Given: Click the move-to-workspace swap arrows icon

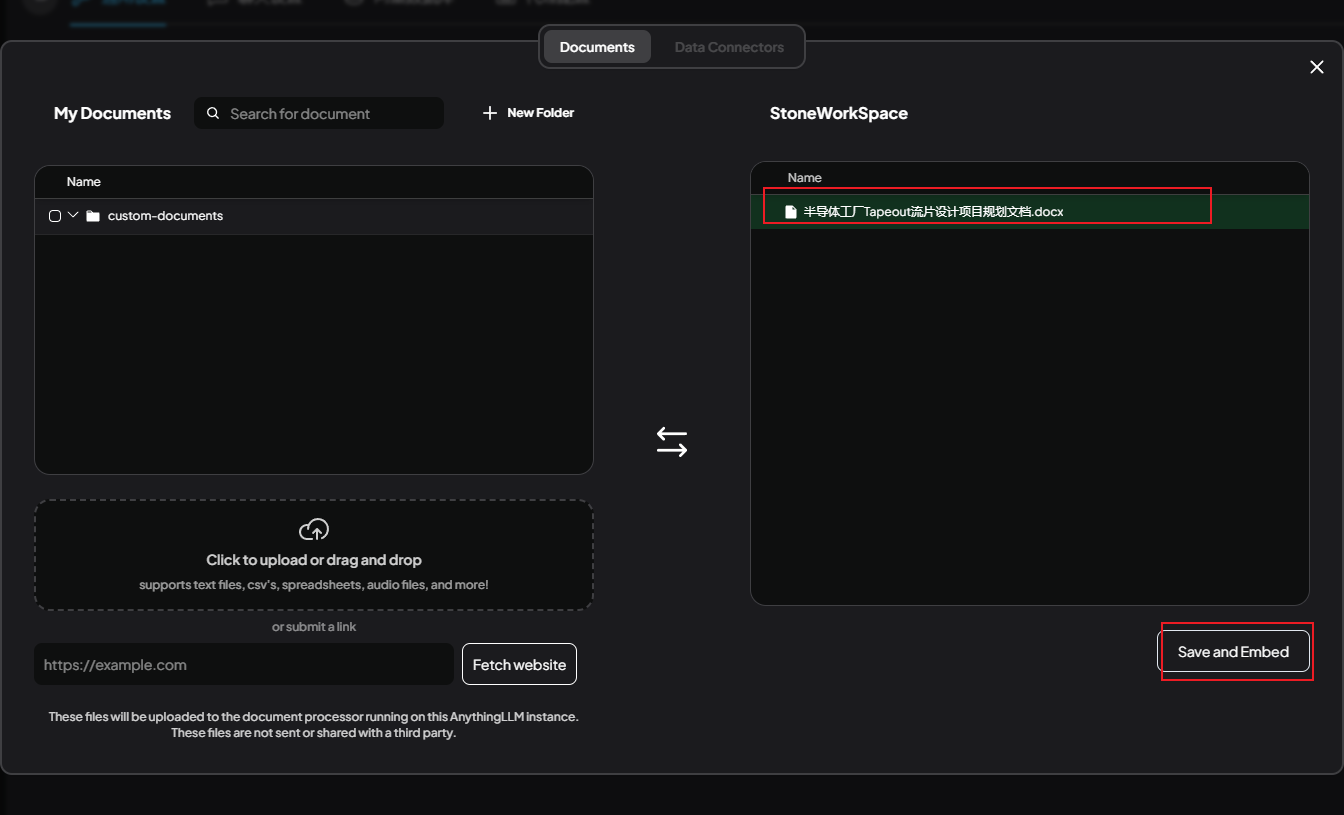Looking at the screenshot, I should [672, 442].
